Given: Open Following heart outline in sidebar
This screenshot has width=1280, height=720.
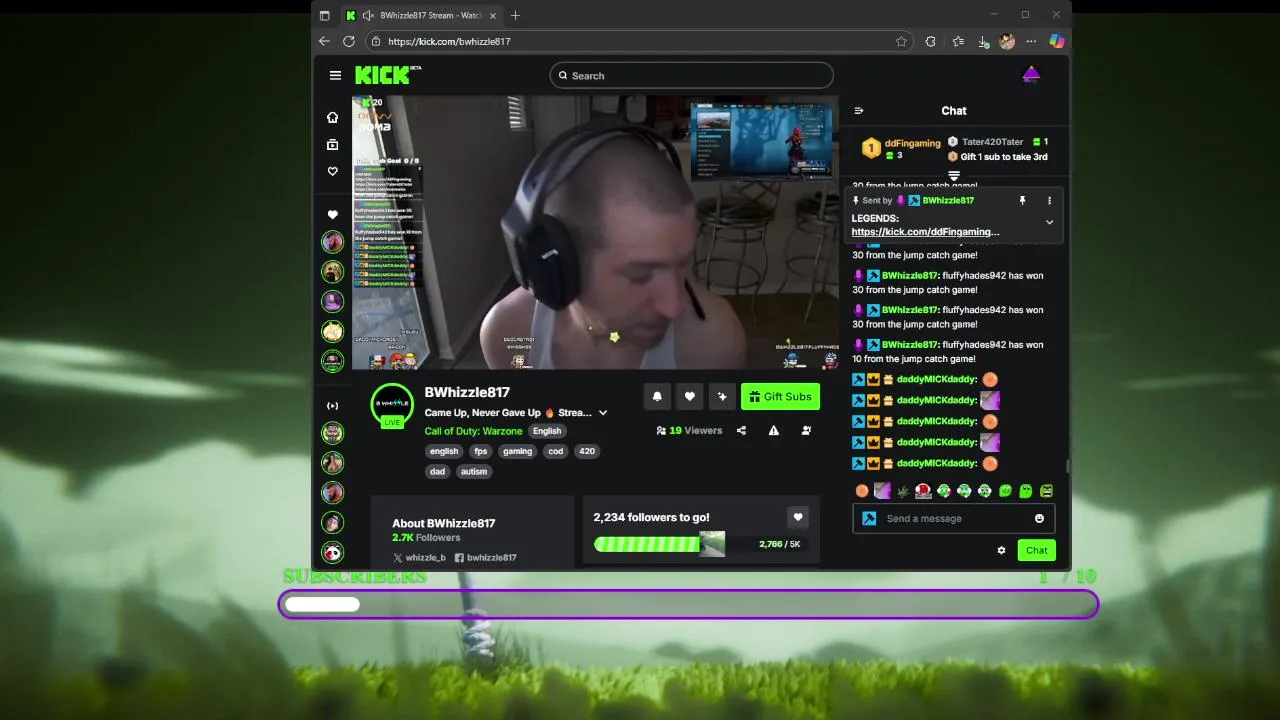Looking at the screenshot, I should pos(333,171).
